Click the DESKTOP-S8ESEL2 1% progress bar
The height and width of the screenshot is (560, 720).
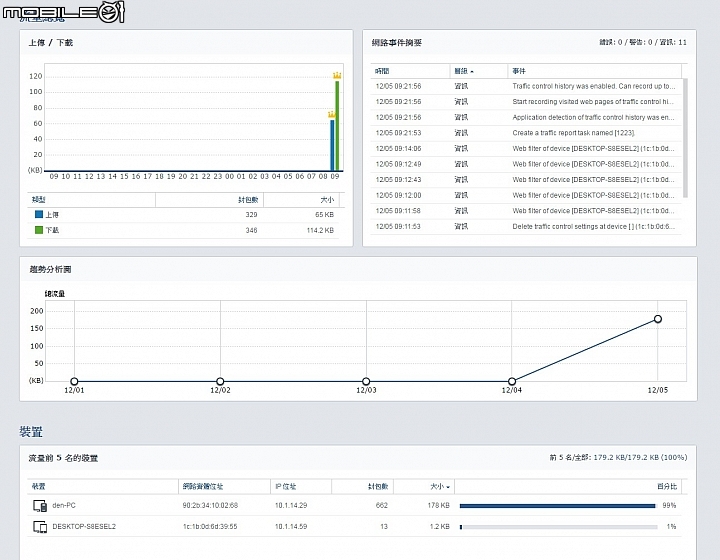point(558,527)
